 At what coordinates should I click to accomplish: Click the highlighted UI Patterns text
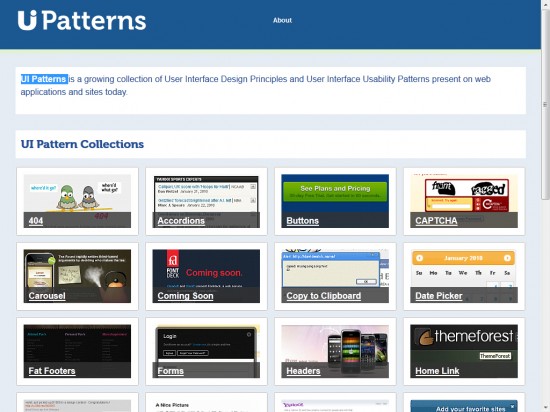44,79
